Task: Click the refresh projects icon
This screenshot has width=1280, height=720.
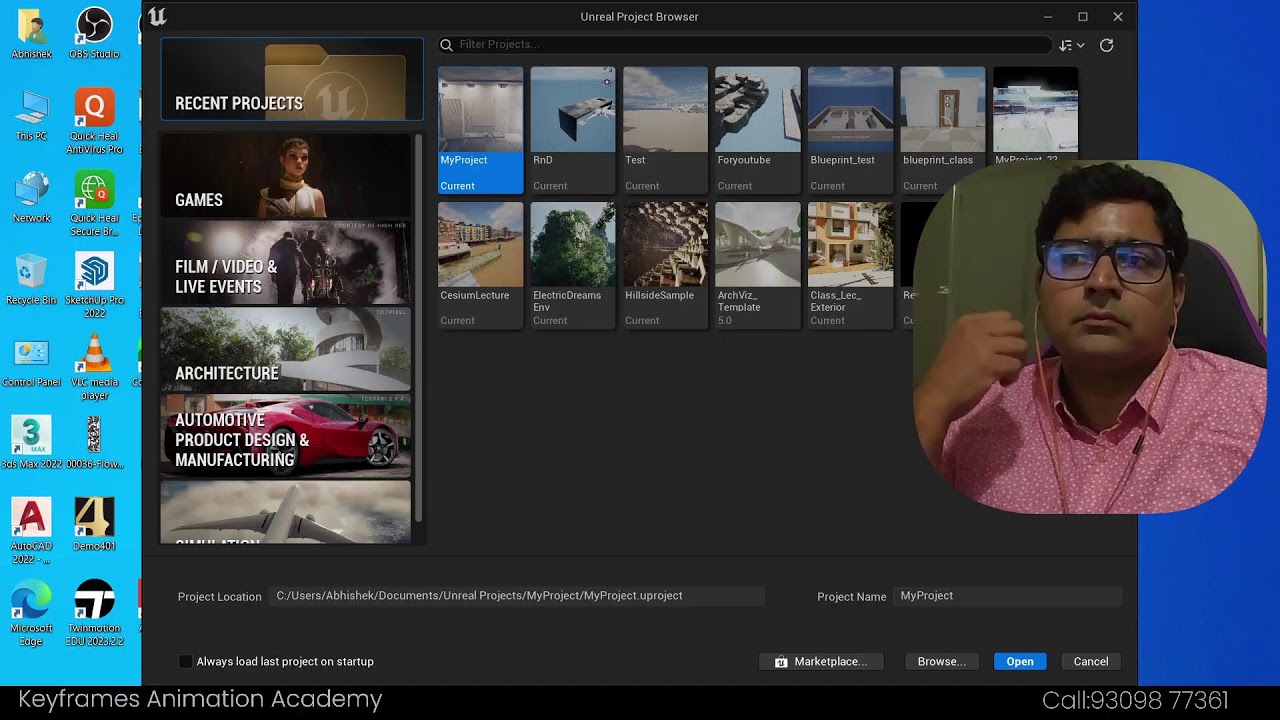Action: point(1106,45)
